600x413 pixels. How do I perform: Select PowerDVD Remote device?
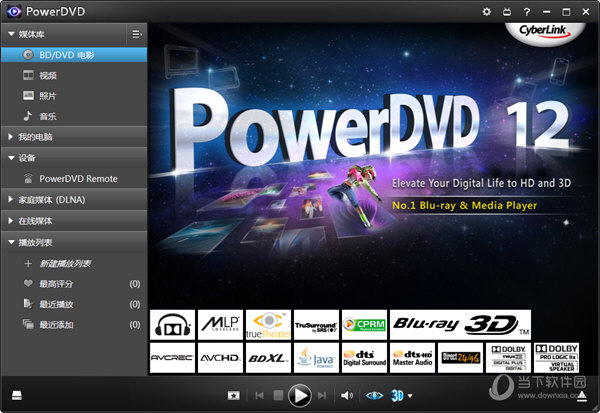tap(78, 179)
